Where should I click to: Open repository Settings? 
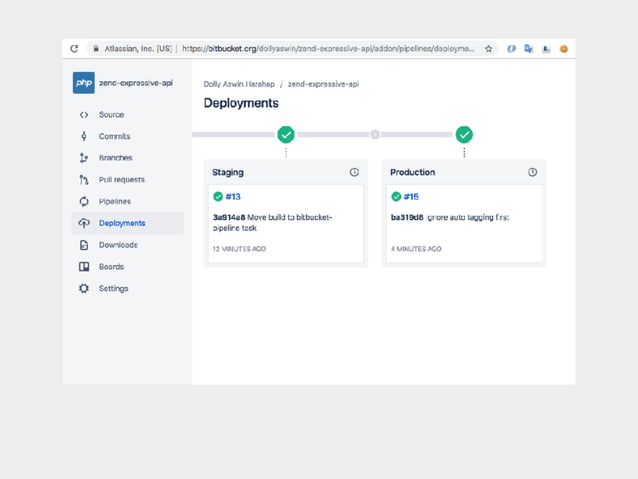[113, 289]
